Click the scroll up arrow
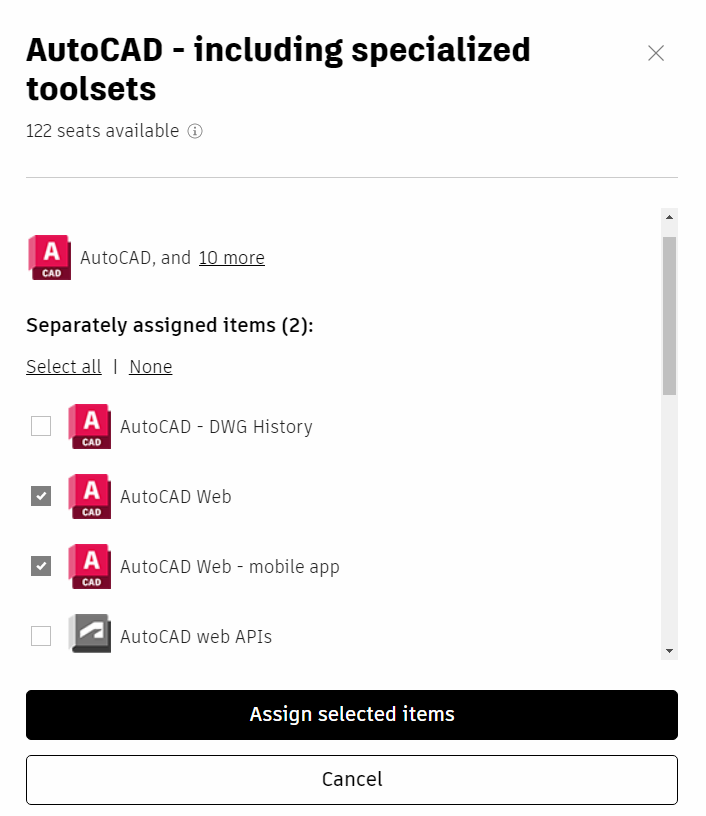This screenshot has height=816, width=706. [669, 216]
